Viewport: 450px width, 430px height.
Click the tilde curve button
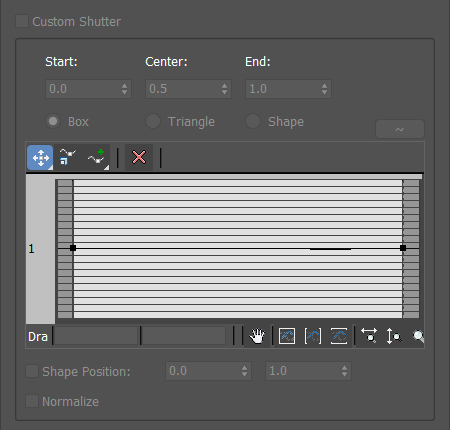[400, 129]
